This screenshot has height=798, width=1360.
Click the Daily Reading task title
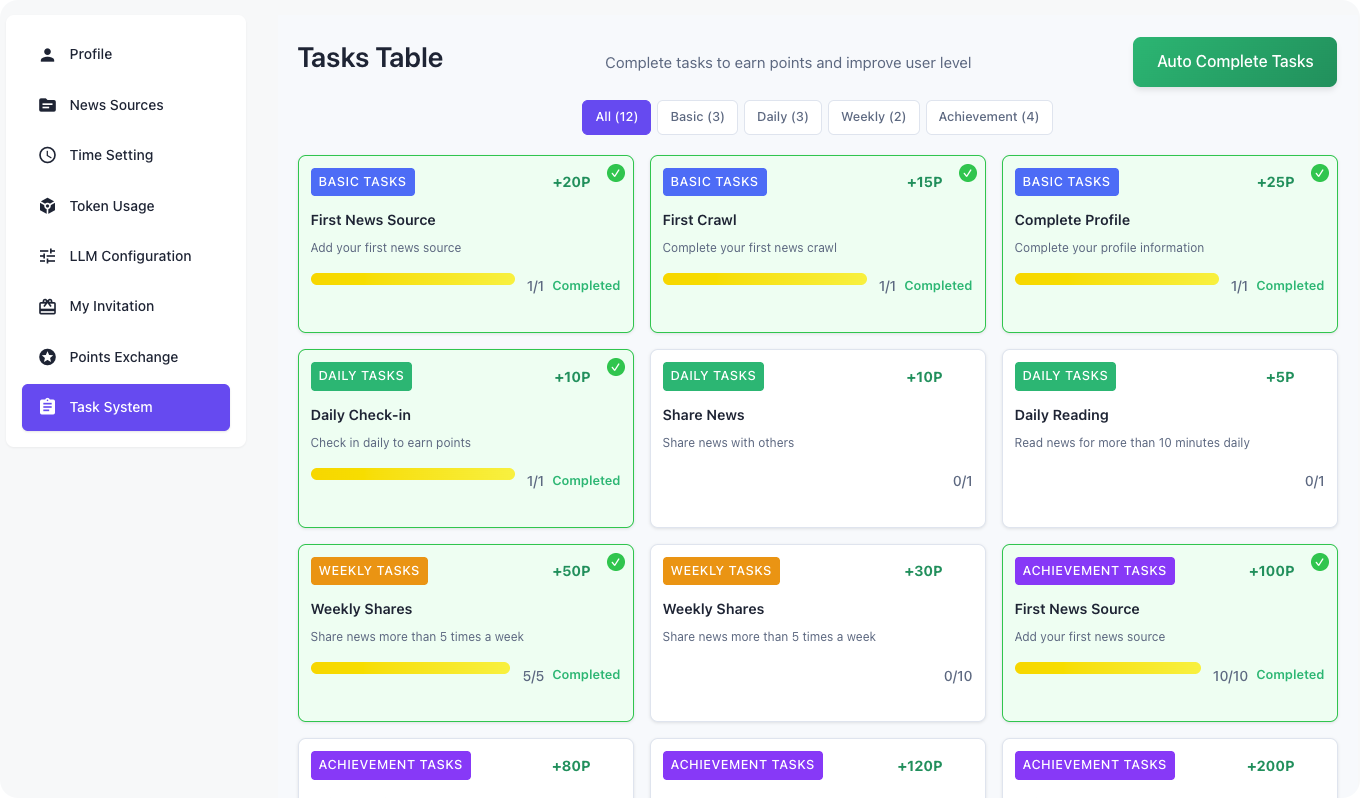click(x=1062, y=415)
